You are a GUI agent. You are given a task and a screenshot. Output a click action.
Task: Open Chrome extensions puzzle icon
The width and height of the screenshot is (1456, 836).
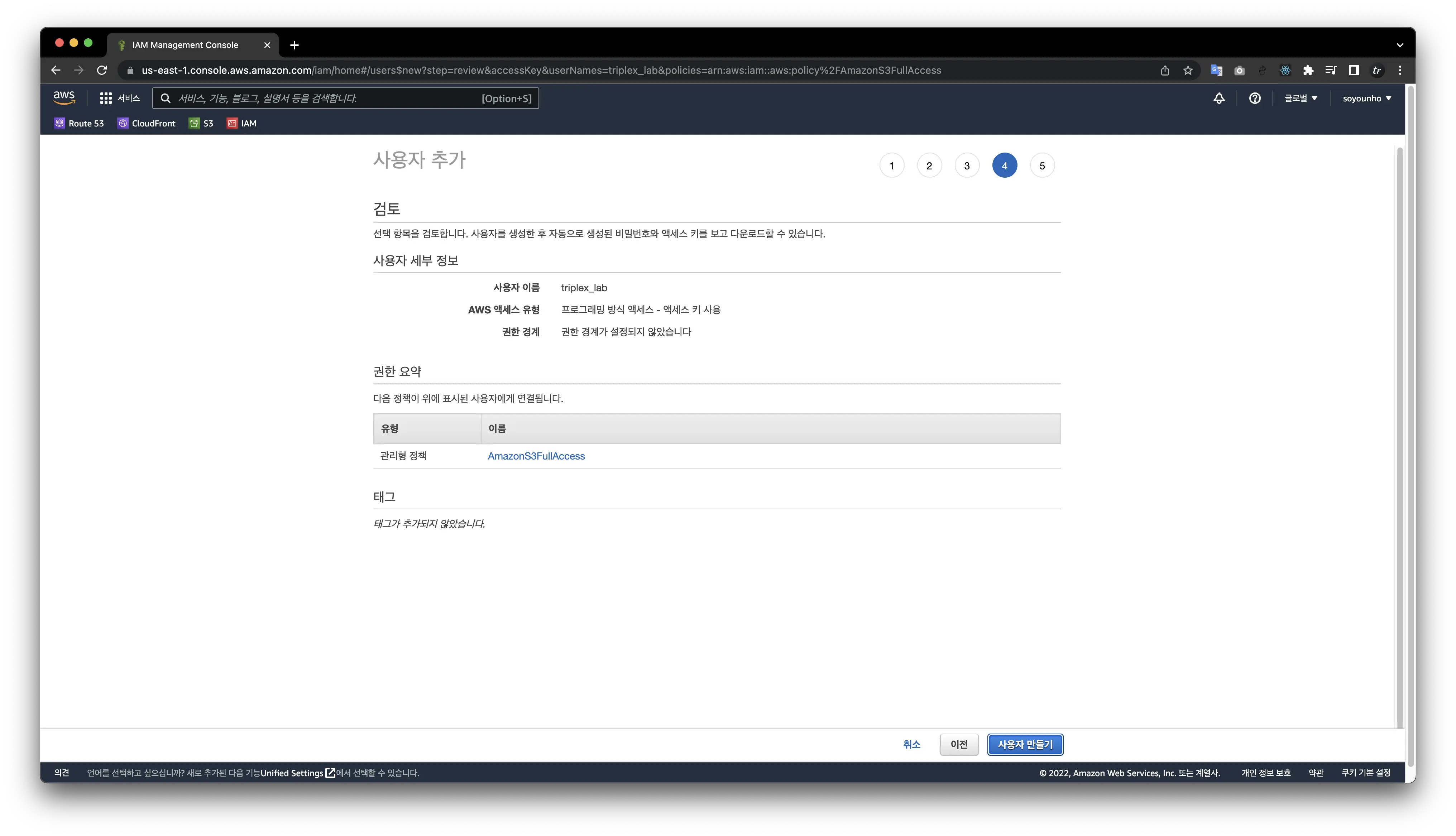(x=1308, y=71)
